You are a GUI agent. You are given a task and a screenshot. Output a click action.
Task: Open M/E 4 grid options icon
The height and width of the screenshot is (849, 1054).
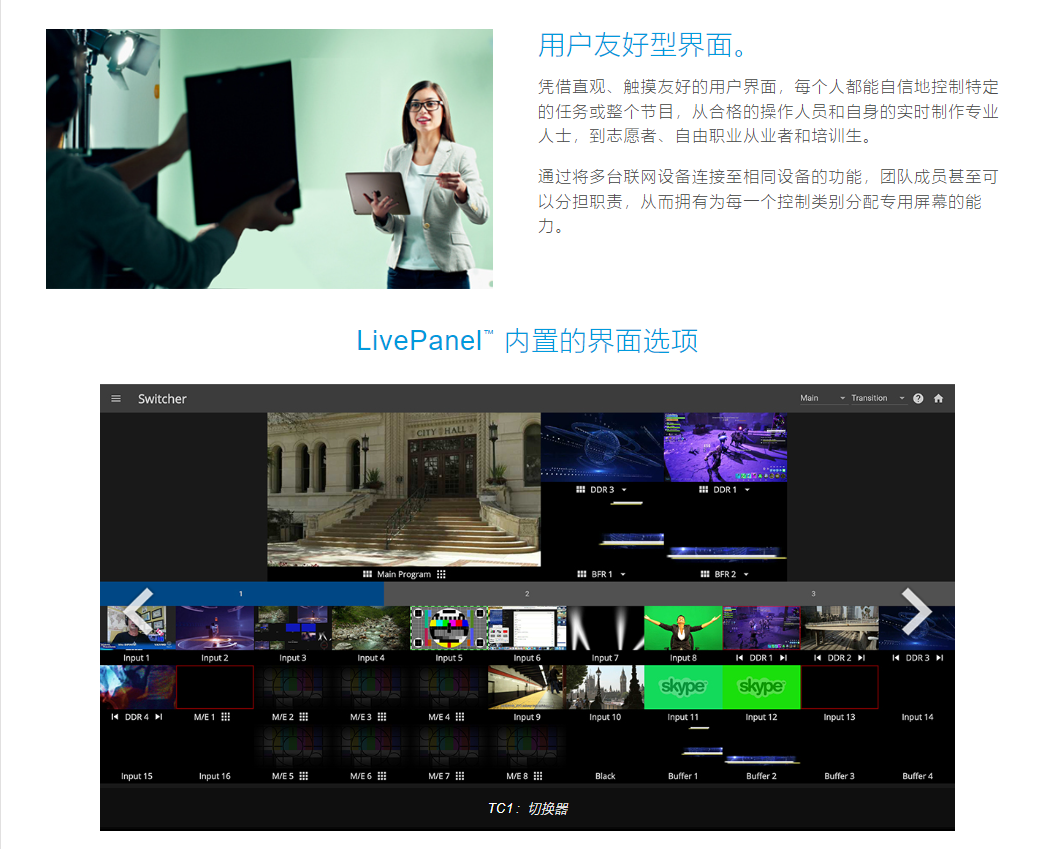point(460,717)
